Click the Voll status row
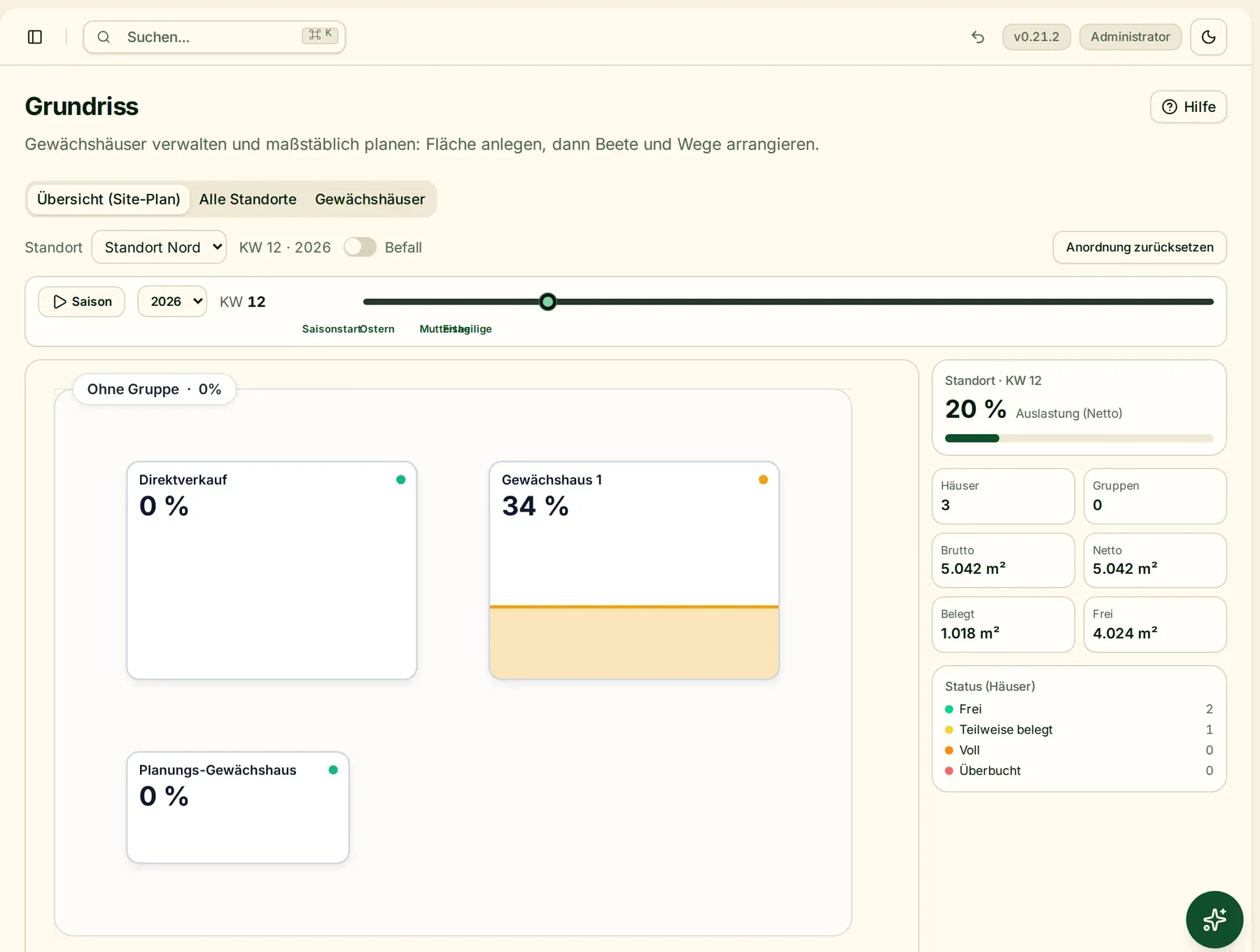The width and height of the screenshot is (1260, 952). point(1079,750)
